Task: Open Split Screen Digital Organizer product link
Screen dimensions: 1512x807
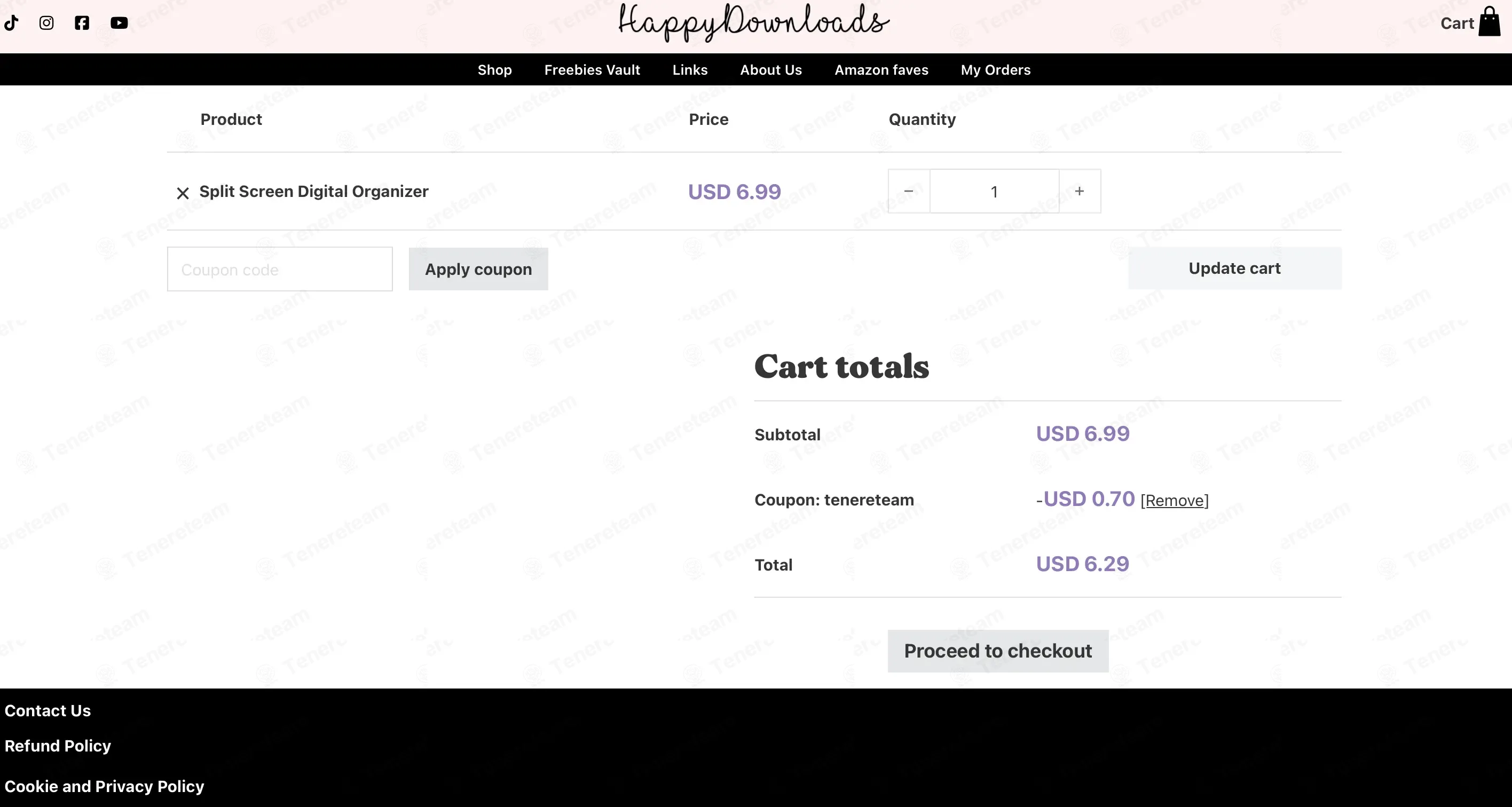Action: pyautogui.click(x=314, y=191)
